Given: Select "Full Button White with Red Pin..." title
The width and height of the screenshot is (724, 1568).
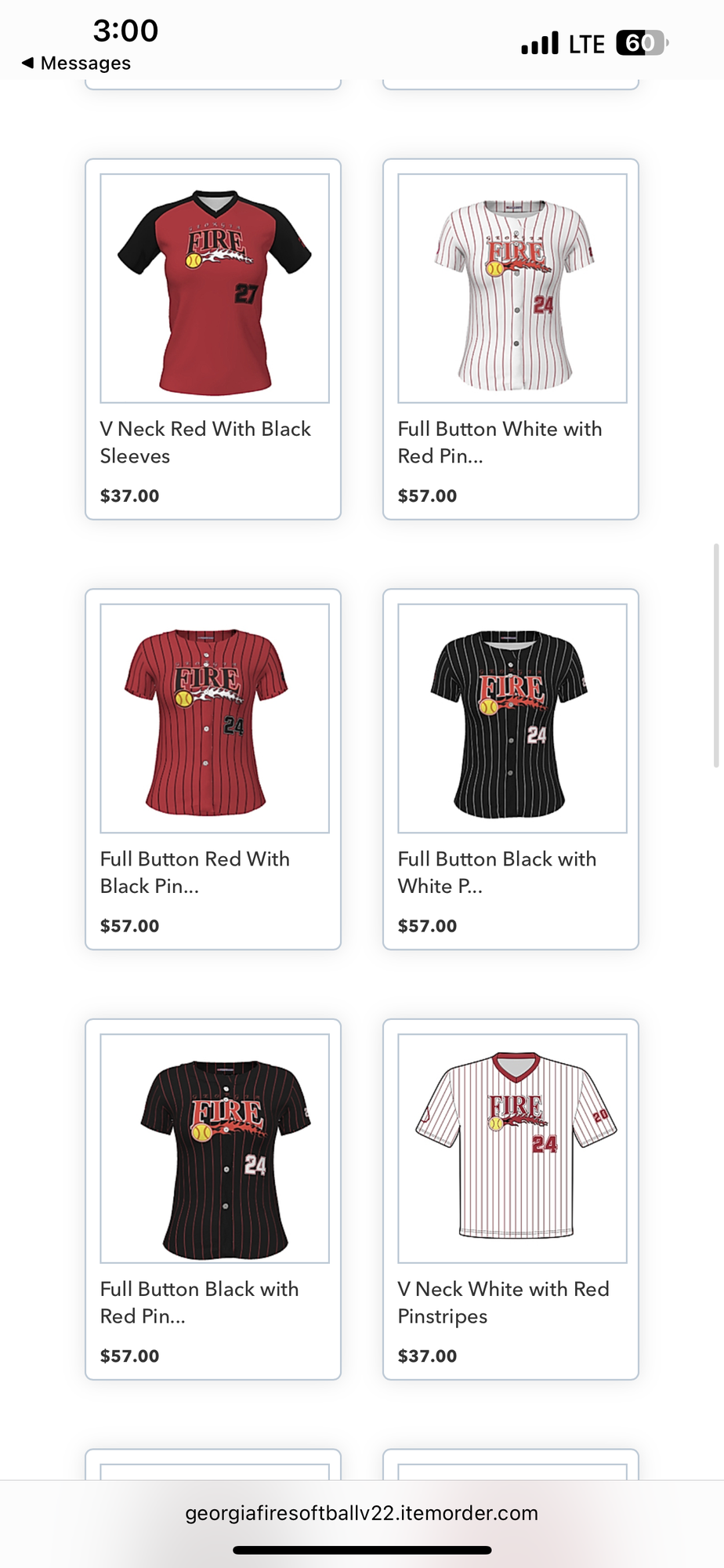Looking at the screenshot, I should click(x=500, y=442).
